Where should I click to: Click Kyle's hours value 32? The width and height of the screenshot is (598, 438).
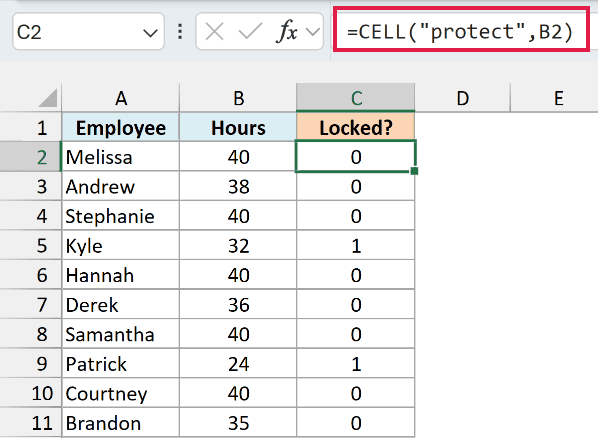[x=238, y=245]
